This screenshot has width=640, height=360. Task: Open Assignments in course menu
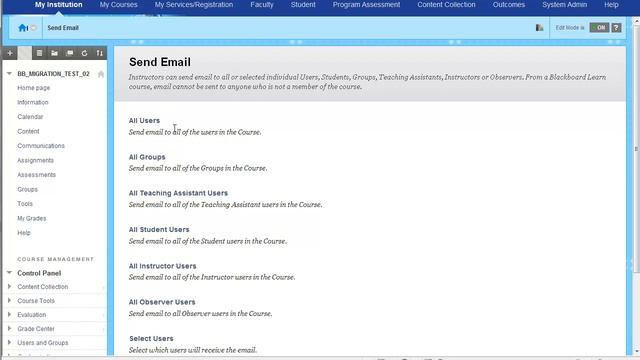point(36,160)
